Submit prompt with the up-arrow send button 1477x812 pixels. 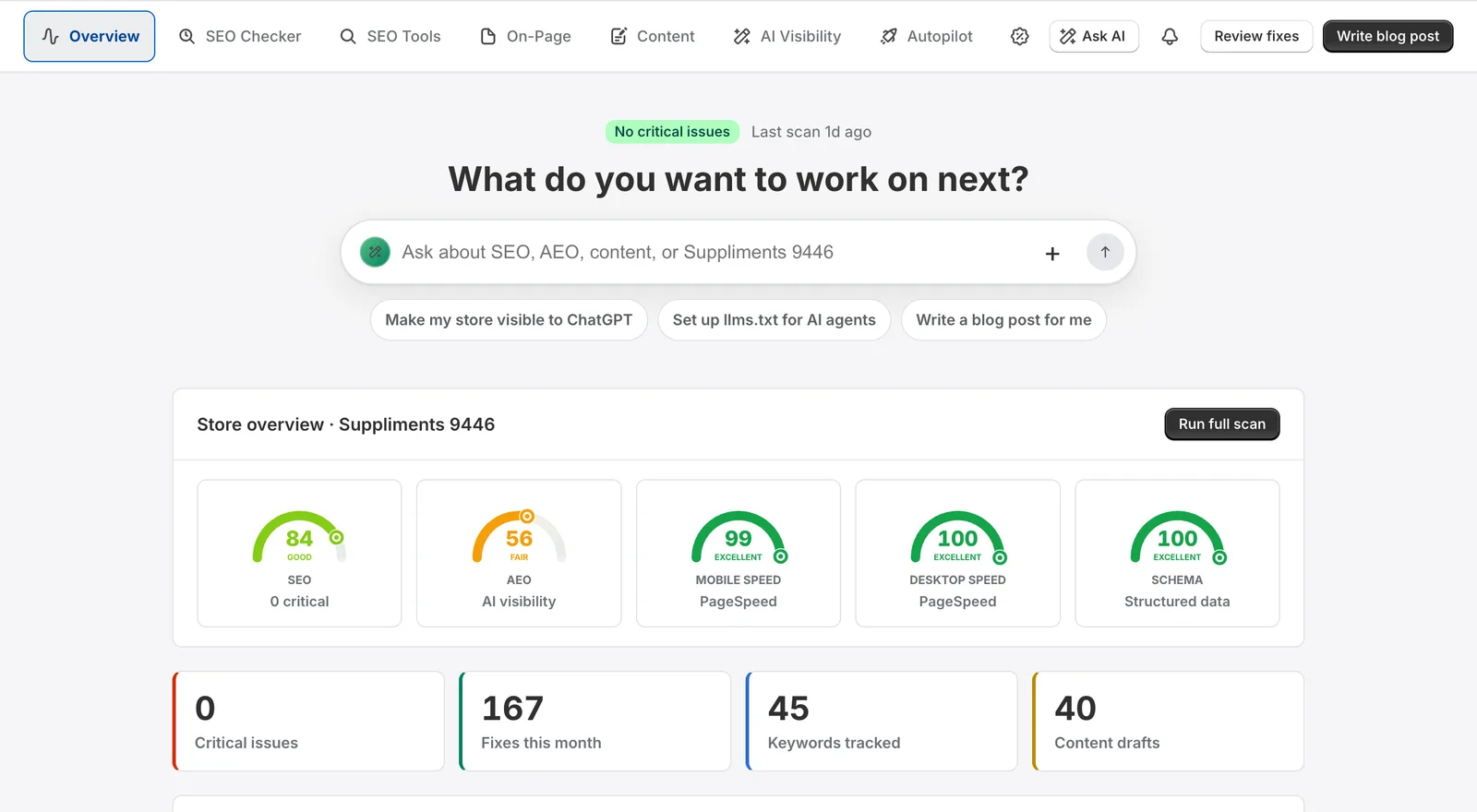(x=1105, y=252)
